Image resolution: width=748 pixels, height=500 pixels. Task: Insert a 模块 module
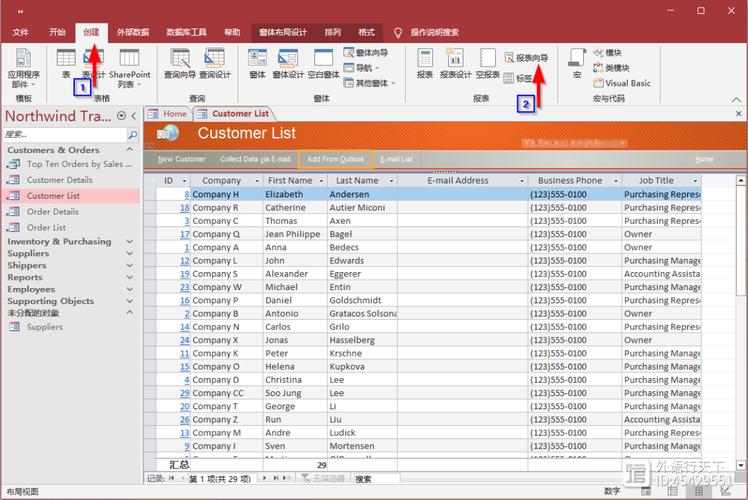coord(607,52)
